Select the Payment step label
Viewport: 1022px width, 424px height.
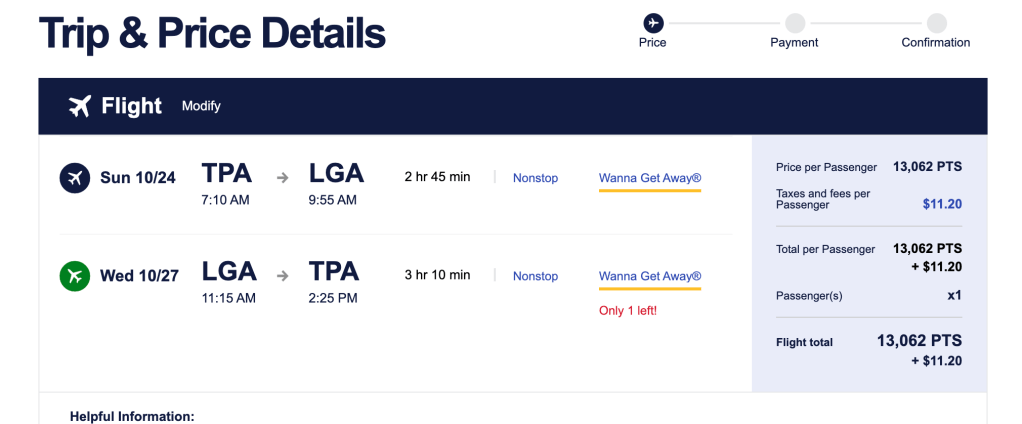pos(794,43)
